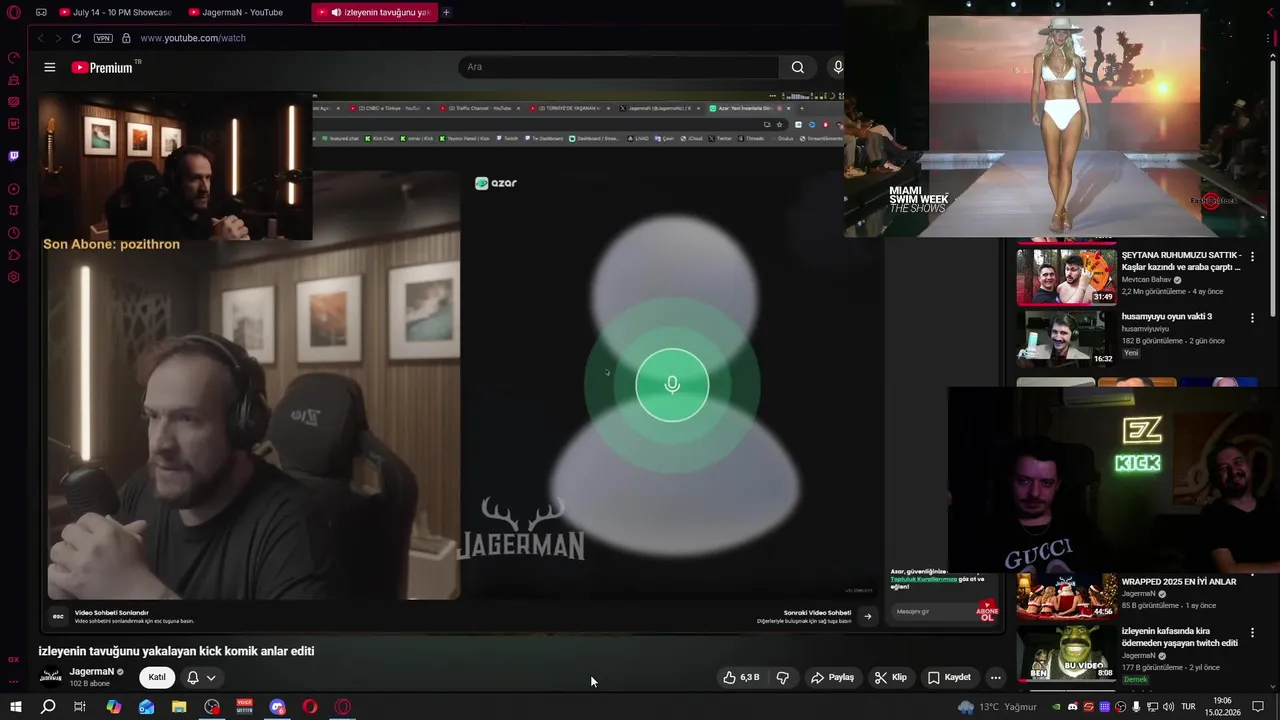Open the YouTube hamburger guide menu

tap(50, 67)
